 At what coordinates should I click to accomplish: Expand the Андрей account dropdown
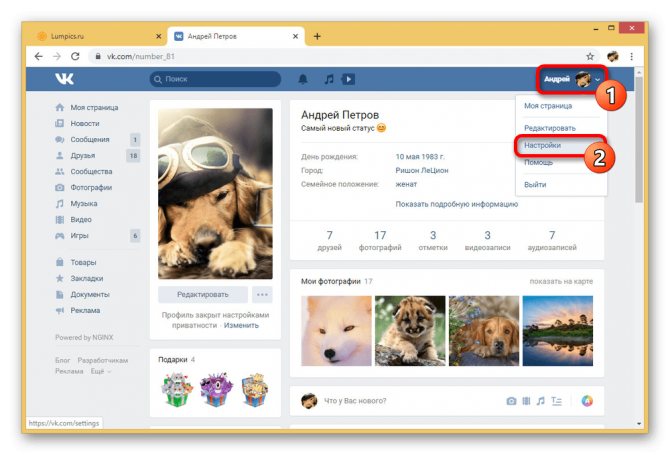pos(572,79)
